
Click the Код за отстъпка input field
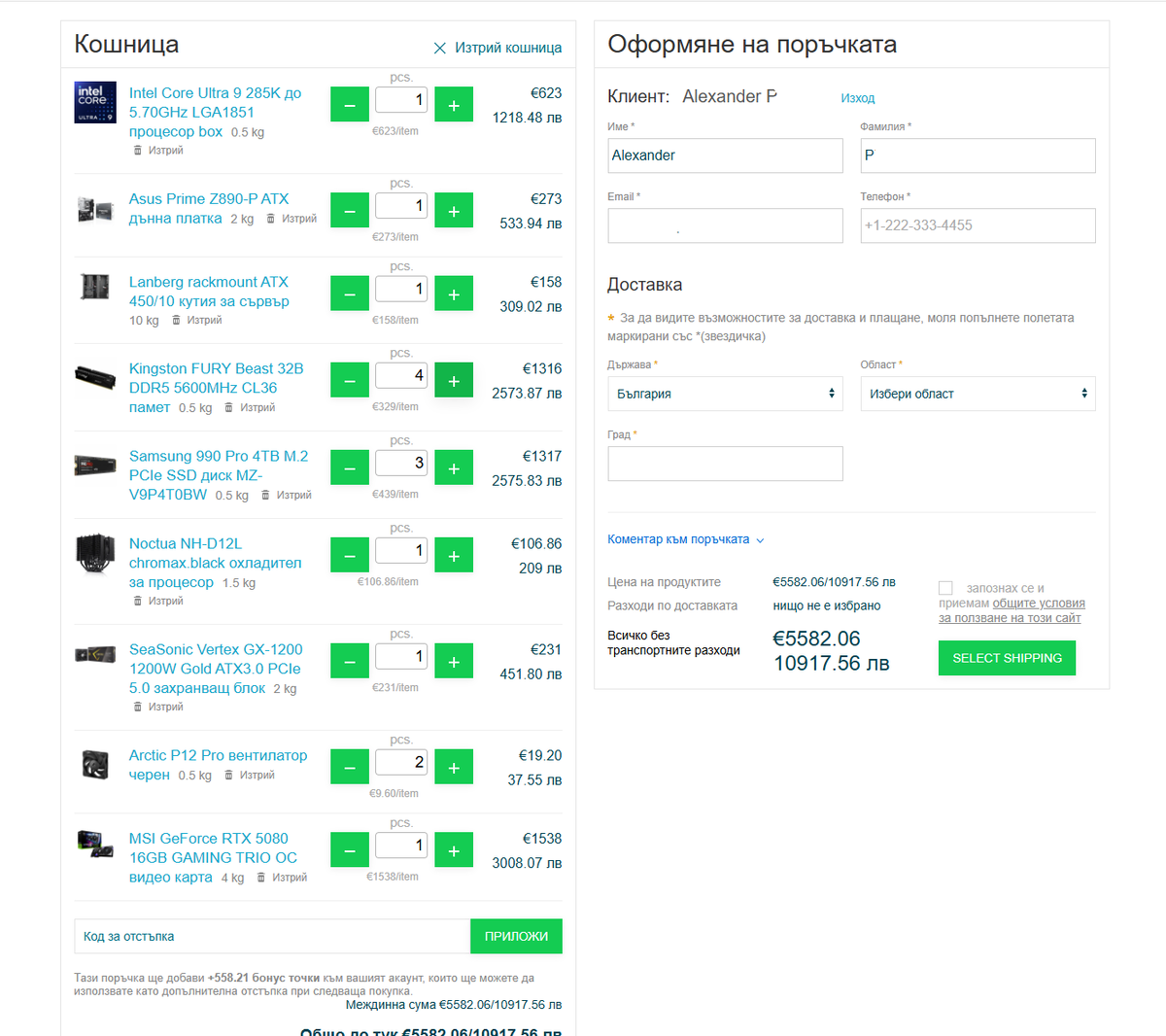tap(272, 936)
